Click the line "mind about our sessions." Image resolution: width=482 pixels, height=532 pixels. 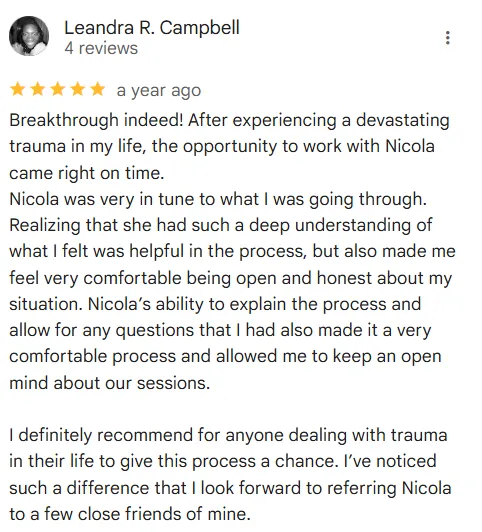[x=110, y=383]
